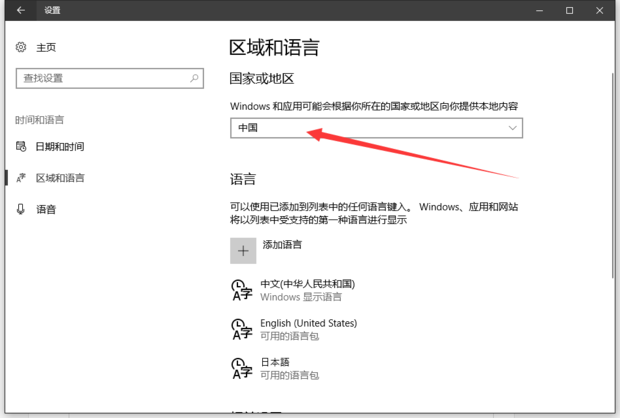Screen dimensions: 620x418
Task: Click the back arrow in the title bar
Action: [x=21, y=10]
